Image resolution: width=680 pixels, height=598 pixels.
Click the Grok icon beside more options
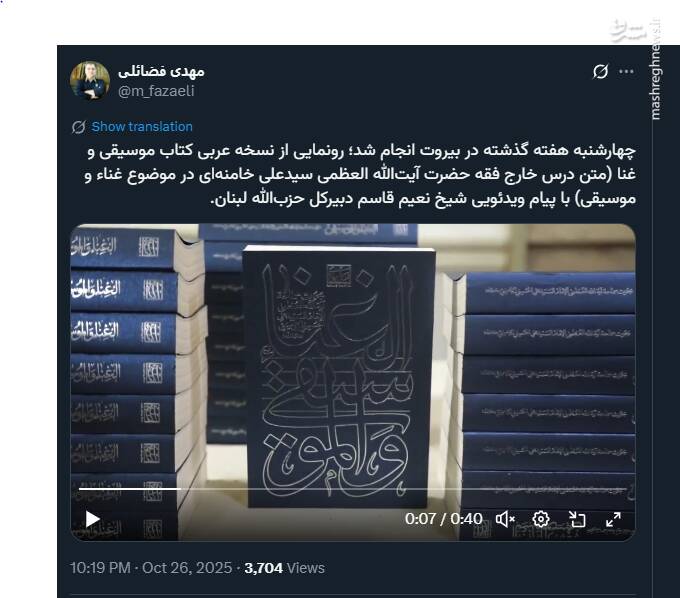(x=601, y=72)
